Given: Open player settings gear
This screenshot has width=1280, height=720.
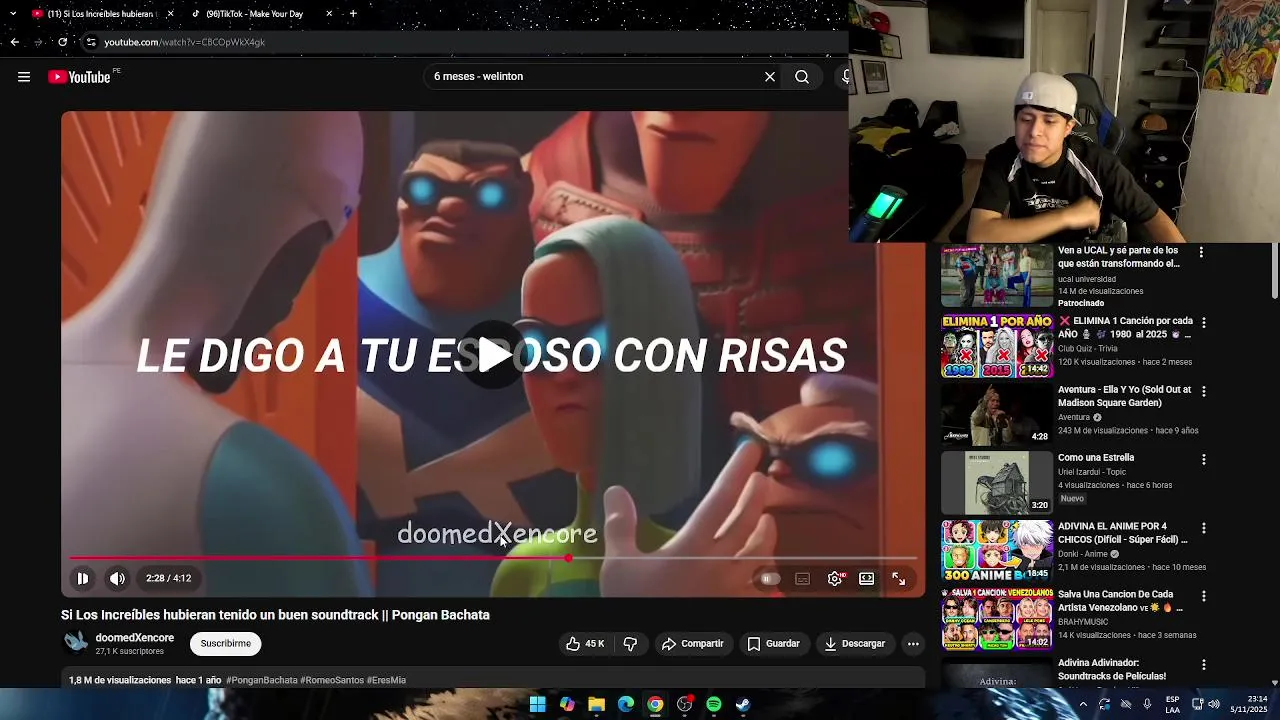Looking at the screenshot, I should click(x=835, y=578).
